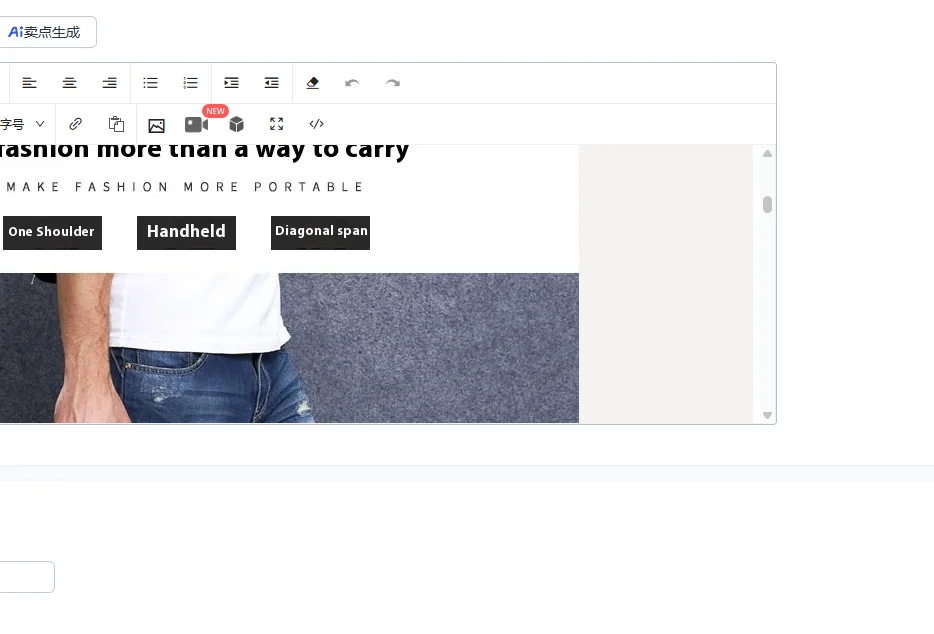Click the 3D cube icon

pyautogui.click(x=237, y=124)
